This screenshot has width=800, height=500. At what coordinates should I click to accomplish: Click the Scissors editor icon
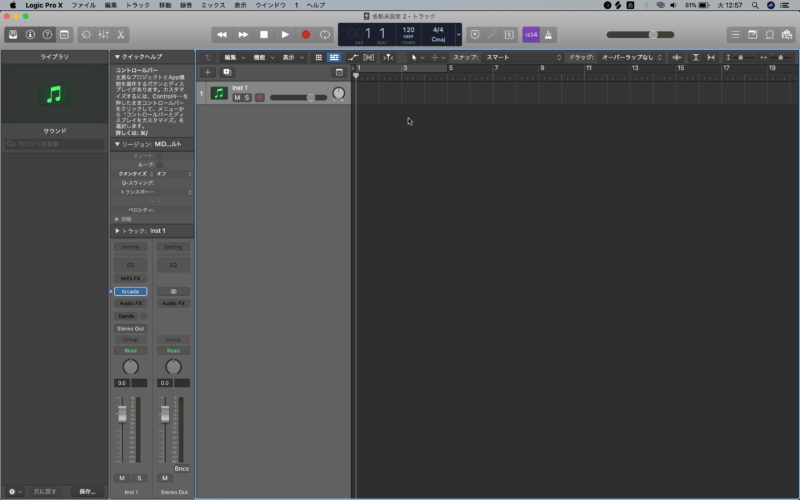coord(122,35)
